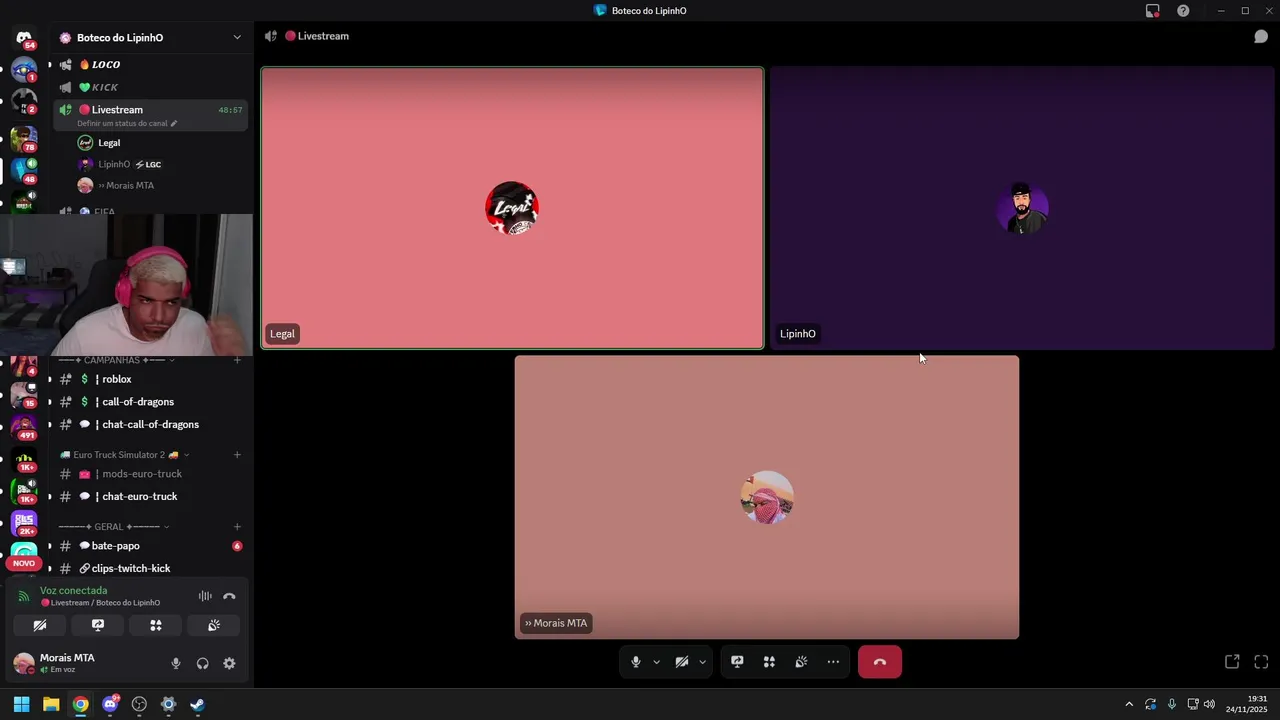Viewport: 1280px width, 720px height.
Task: Deafen with headphones icon in user panel
Action: 203,663
